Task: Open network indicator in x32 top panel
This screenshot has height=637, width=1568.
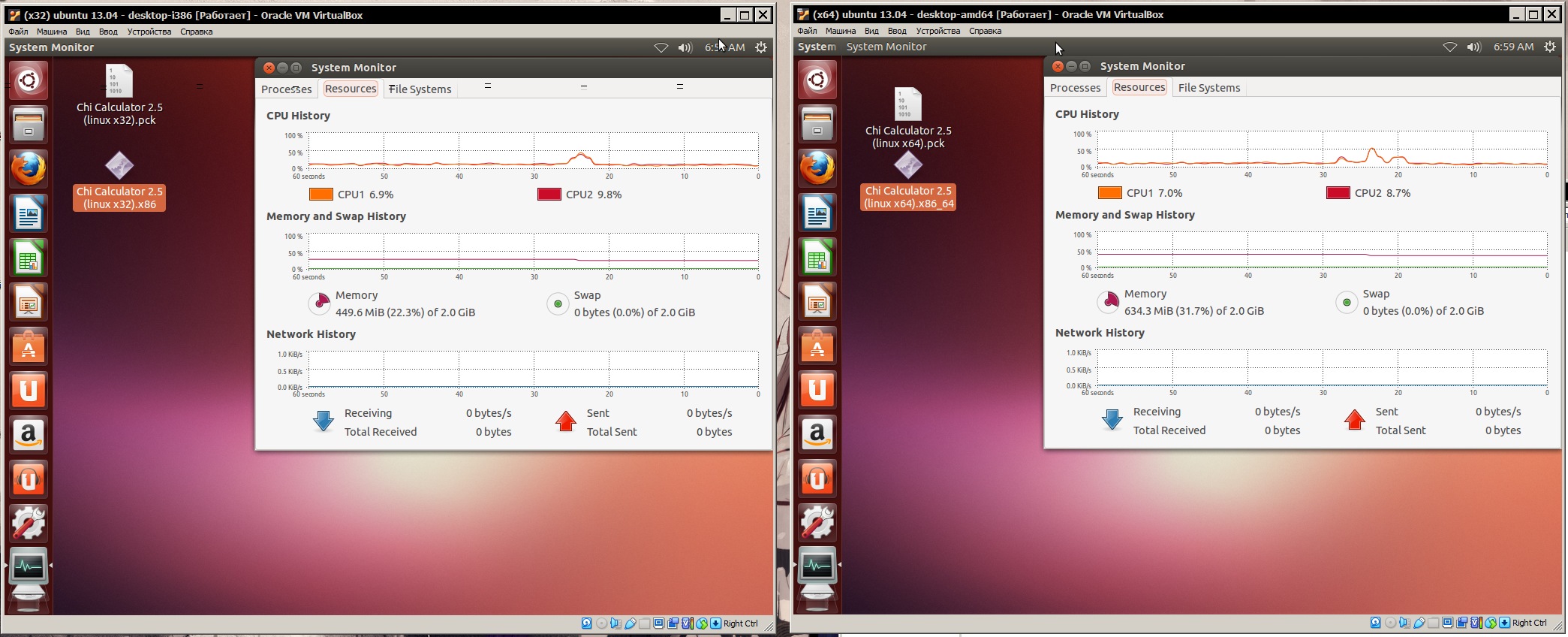Action: click(661, 47)
